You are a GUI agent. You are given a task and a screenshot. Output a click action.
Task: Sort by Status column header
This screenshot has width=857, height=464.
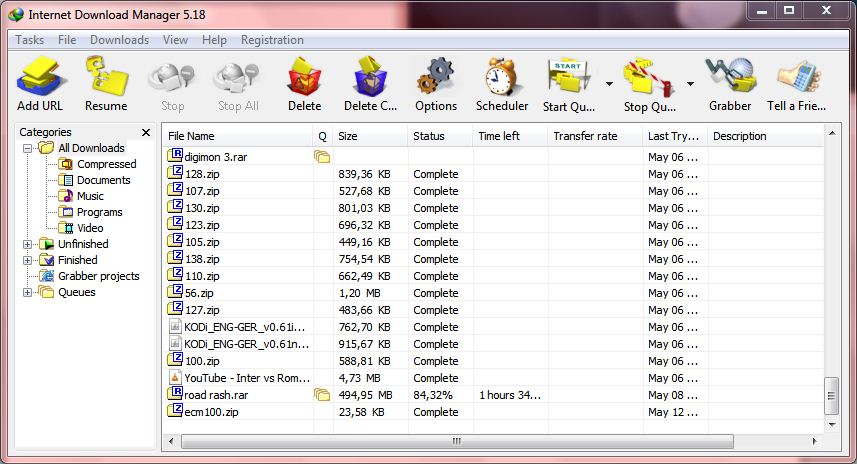tap(440, 136)
